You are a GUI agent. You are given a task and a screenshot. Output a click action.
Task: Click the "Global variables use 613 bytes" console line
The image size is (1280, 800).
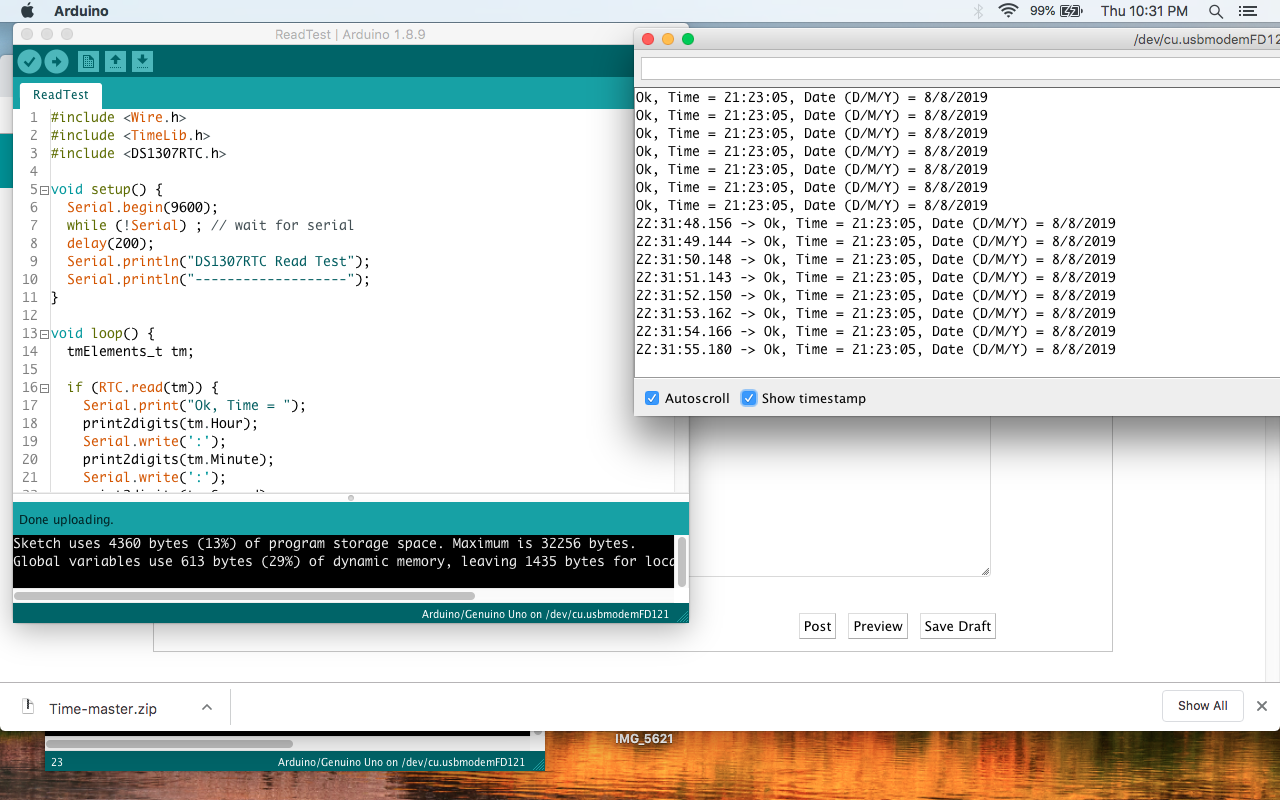(x=345, y=562)
